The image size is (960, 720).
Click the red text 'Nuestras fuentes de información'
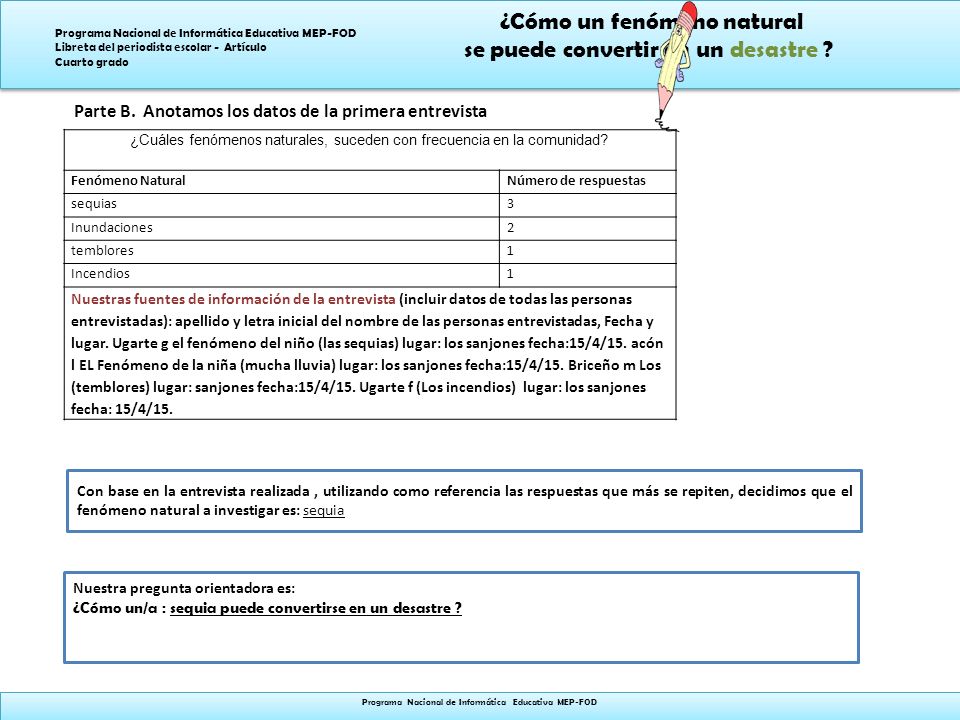233,299
